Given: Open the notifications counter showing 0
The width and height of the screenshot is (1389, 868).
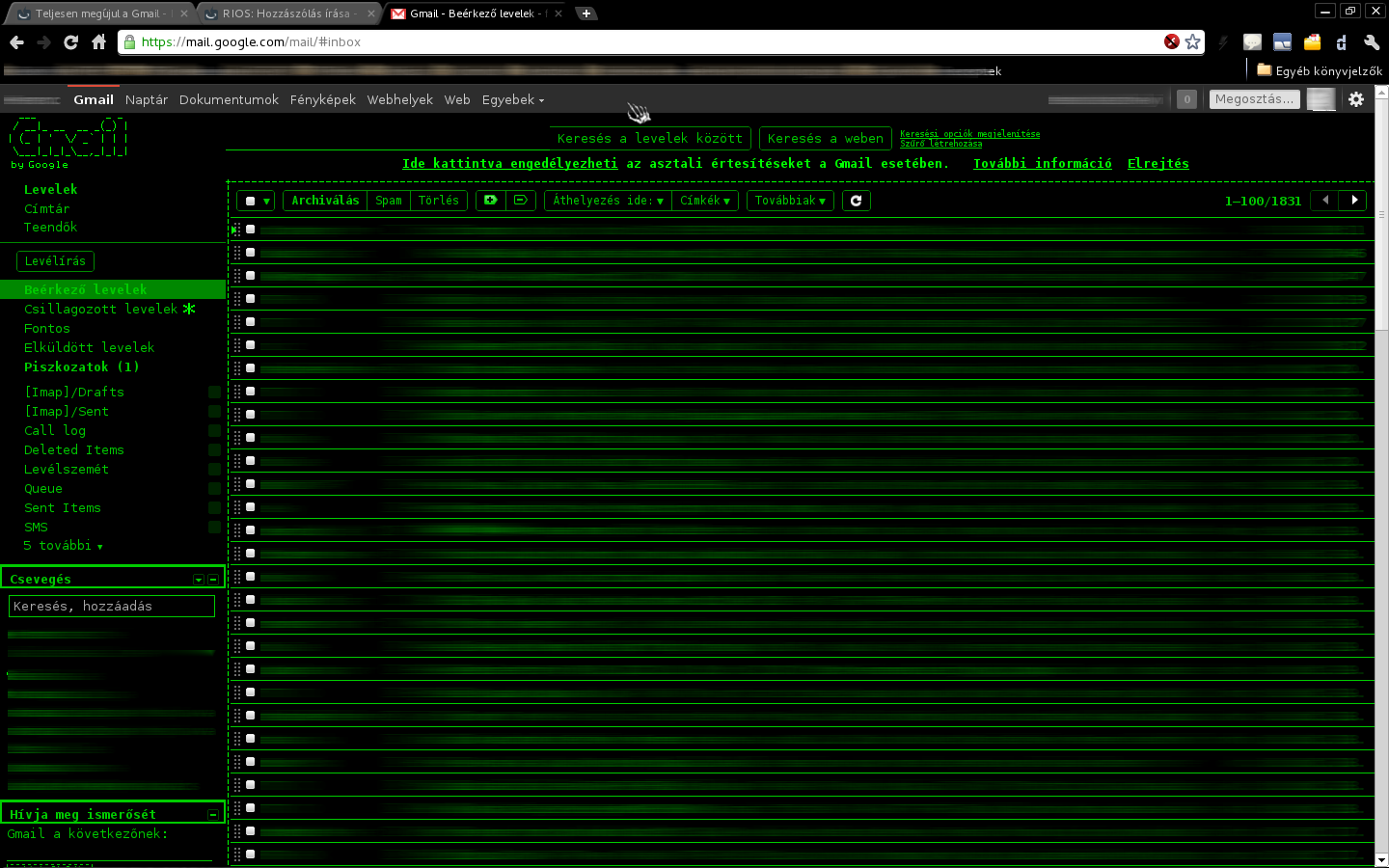Looking at the screenshot, I should point(1187,99).
